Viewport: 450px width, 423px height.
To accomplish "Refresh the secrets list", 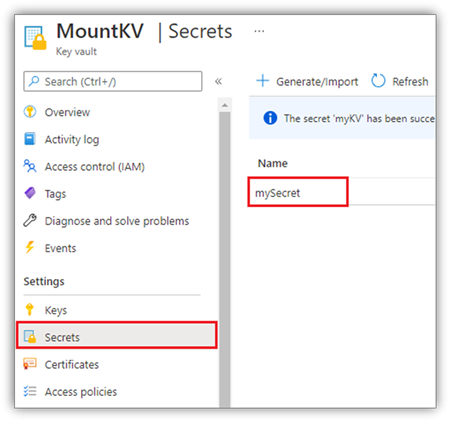I will tap(400, 81).
